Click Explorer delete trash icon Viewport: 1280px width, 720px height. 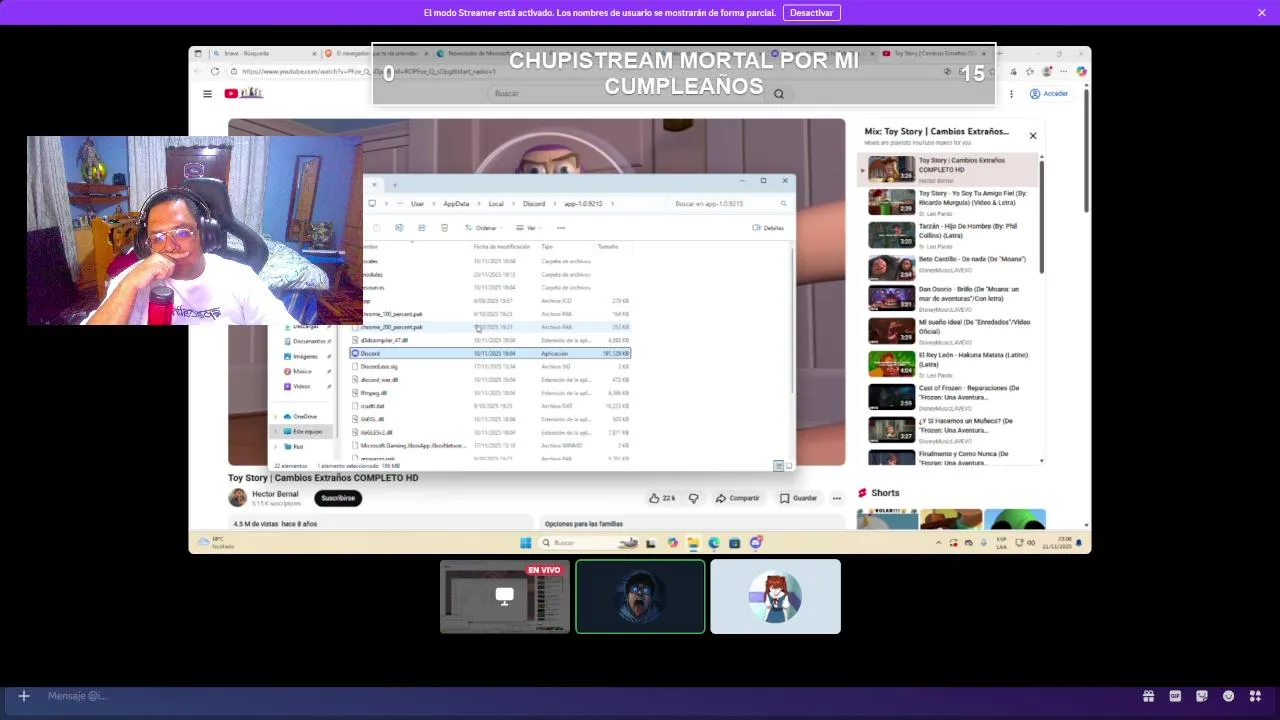click(x=444, y=228)
